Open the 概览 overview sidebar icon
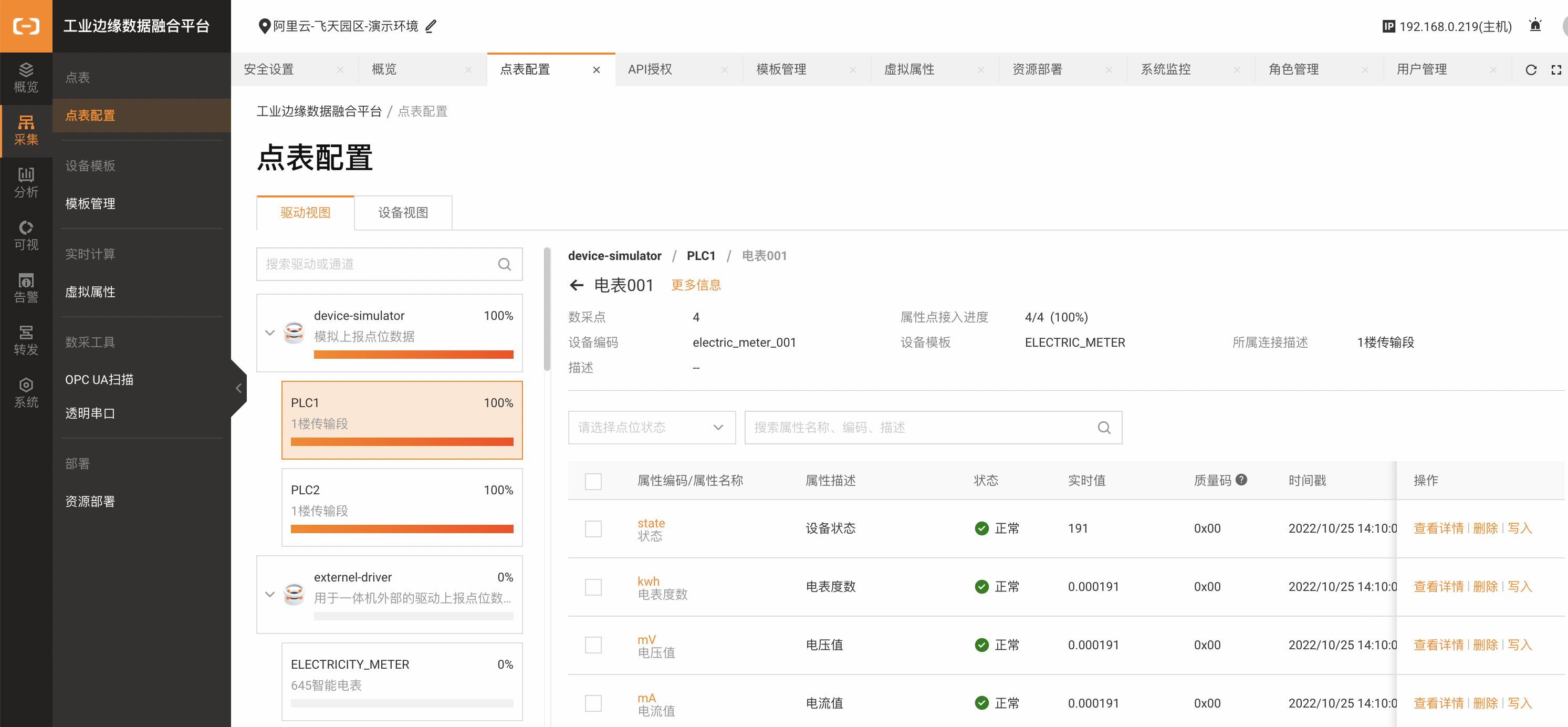1568x727 pixels. coord(26,78)
